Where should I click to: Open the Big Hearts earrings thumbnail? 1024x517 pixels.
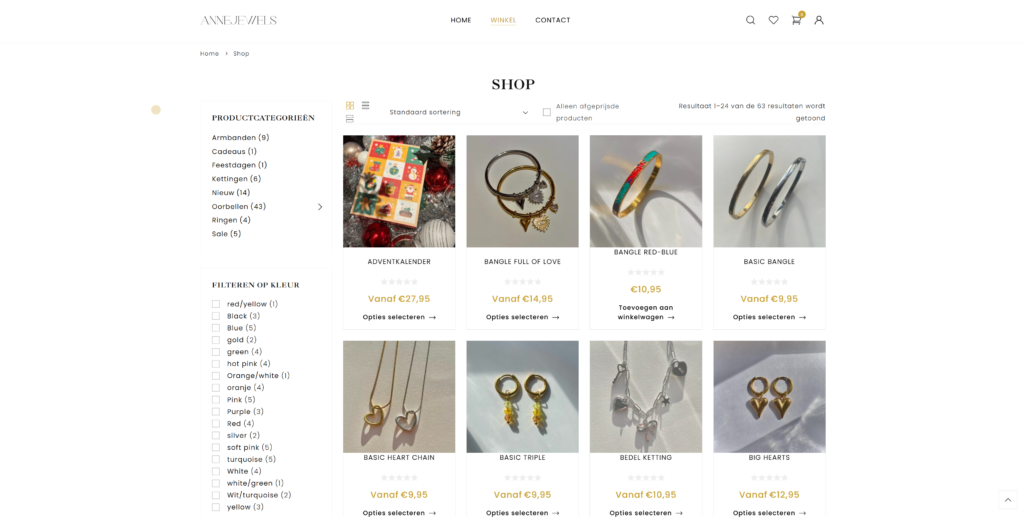pos(769,396)
